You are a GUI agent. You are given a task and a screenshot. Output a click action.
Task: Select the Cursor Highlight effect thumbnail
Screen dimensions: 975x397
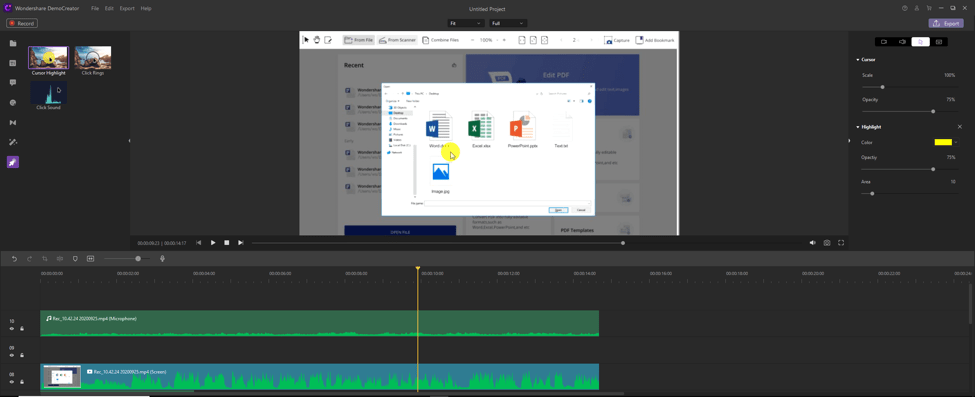tap(49, 57)
